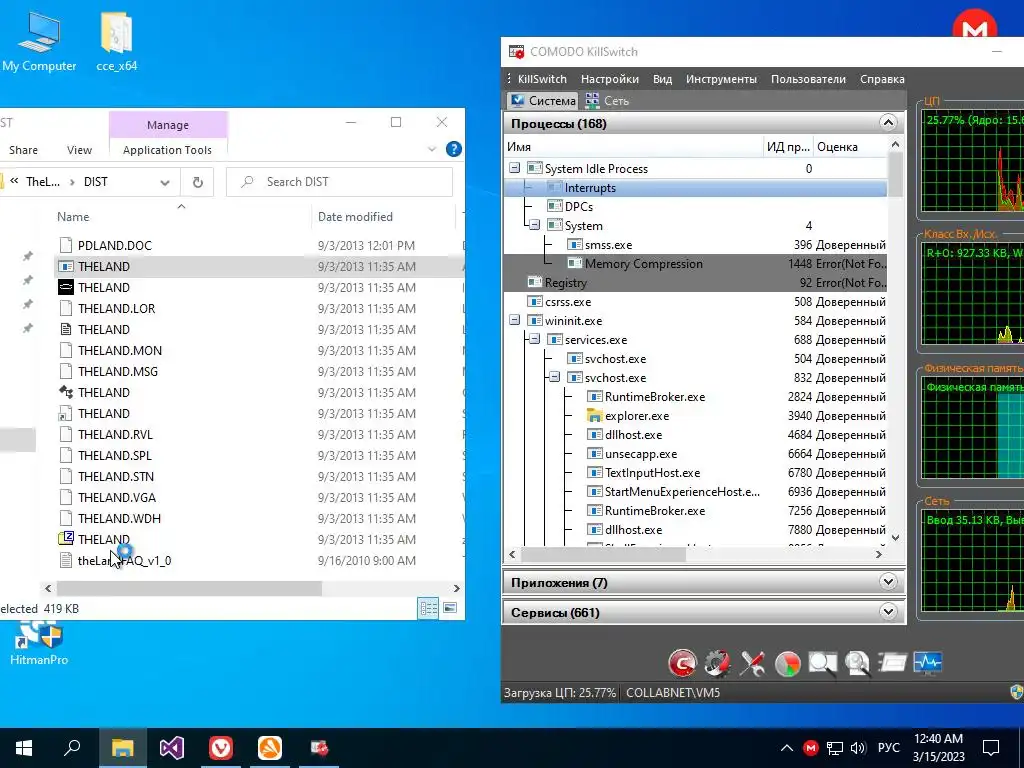This screenshot has width=1024, height=768.
Task: Click the screwdriver and wrench tools icon
Action: click(752, 664)
